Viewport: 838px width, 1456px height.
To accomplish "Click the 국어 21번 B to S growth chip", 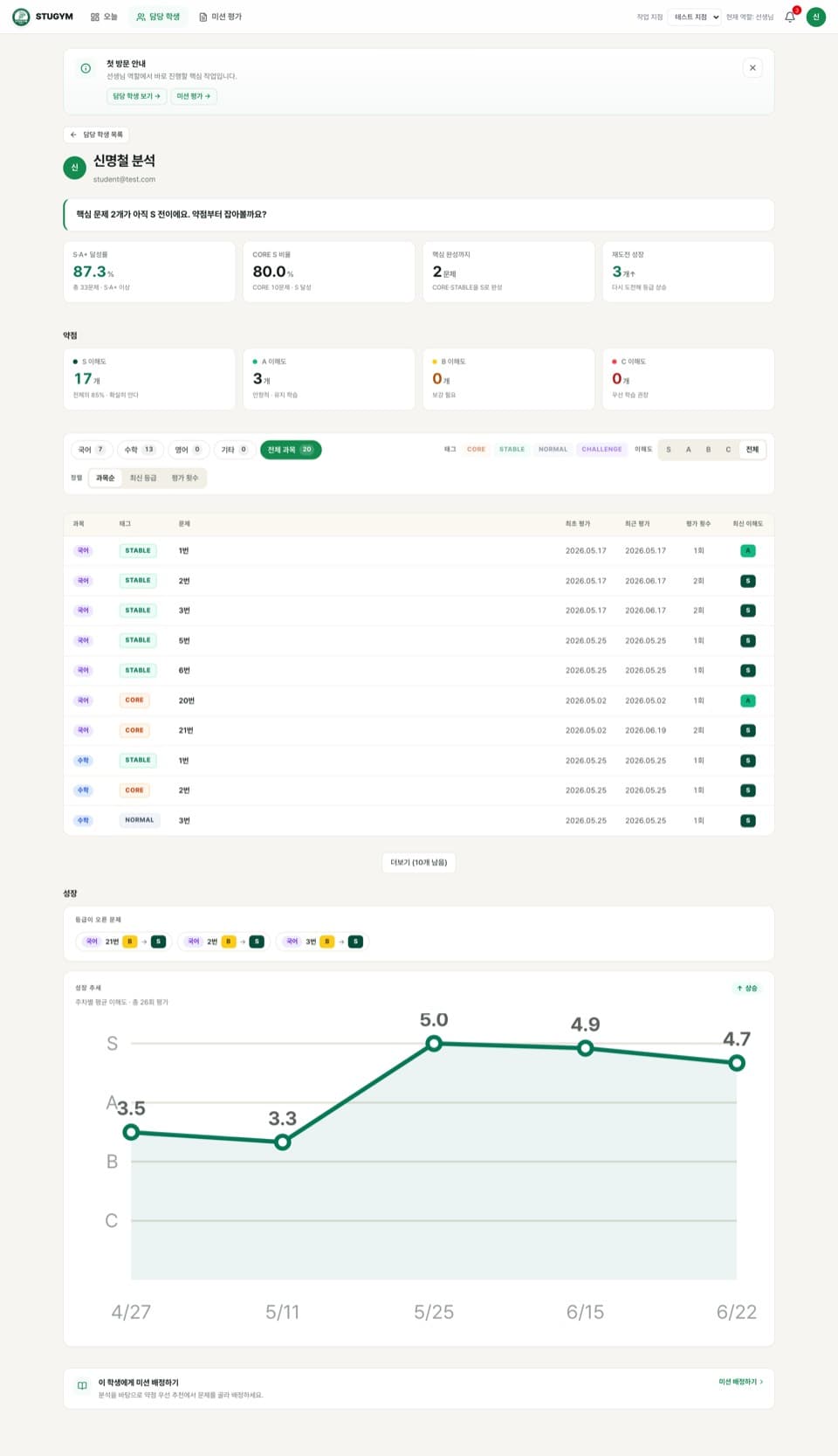I will point(123,942).
